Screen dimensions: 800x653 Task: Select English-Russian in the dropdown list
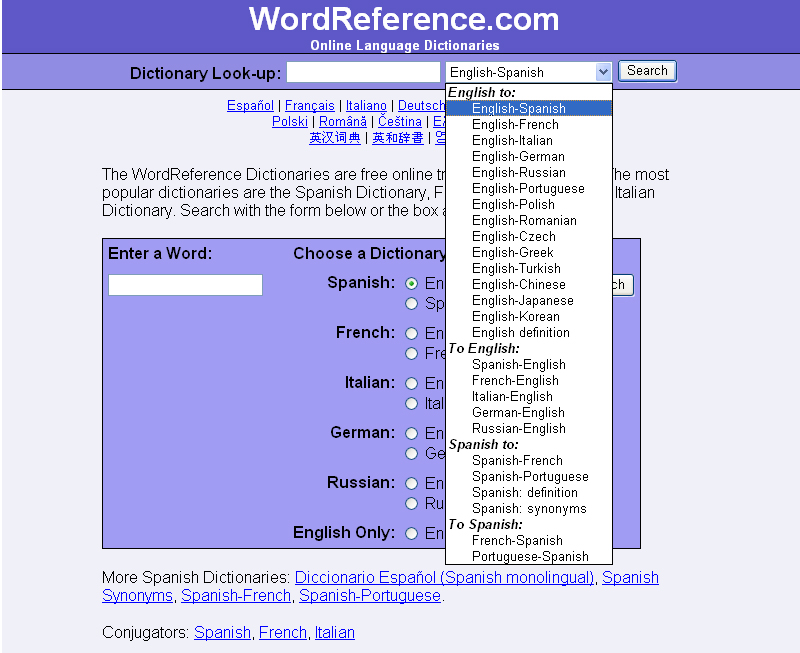pyautogui.click(x=529, y=172)
